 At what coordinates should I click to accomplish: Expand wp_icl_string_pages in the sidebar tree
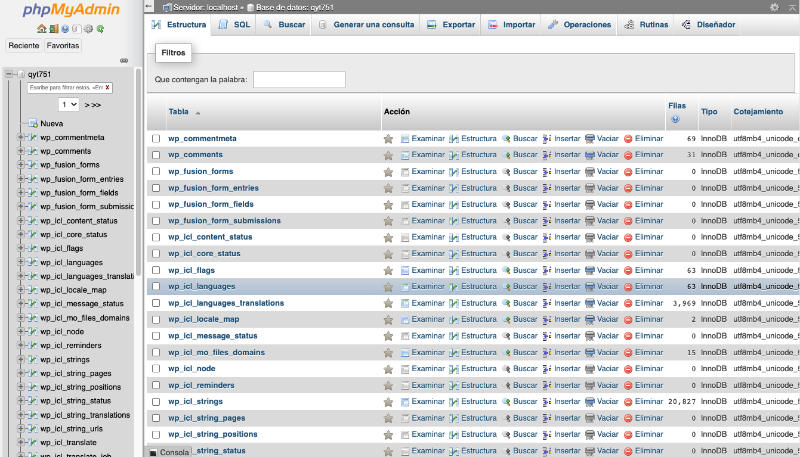tap(21, 373)
